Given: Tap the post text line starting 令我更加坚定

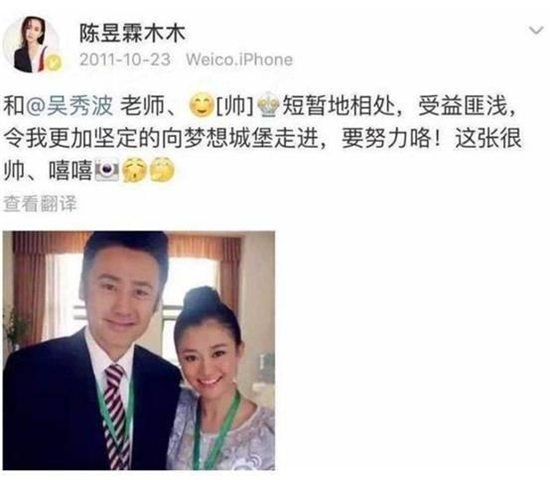Looking at the screenshot, I should pos(262,138).
